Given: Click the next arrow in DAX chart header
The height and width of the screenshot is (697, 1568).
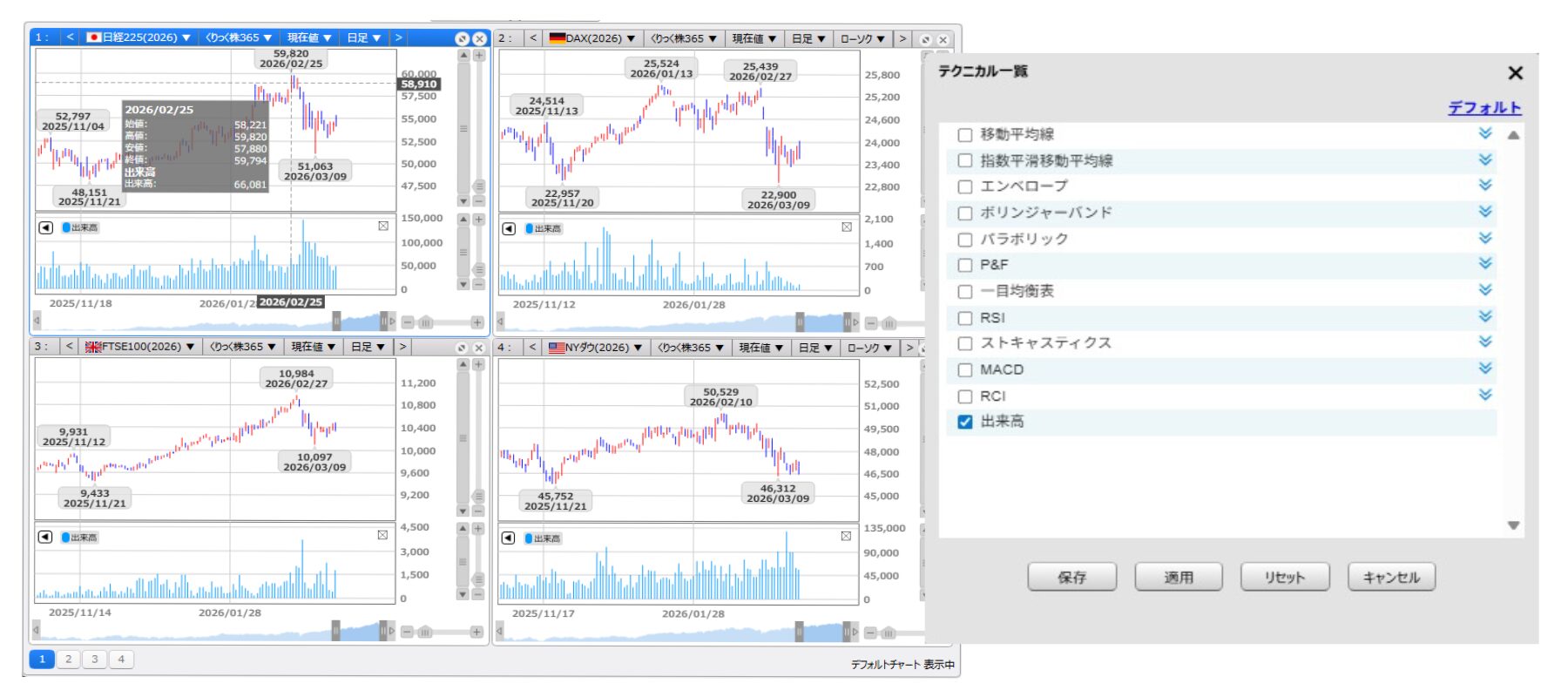Looking at the screenshot, I should point(902,38).
